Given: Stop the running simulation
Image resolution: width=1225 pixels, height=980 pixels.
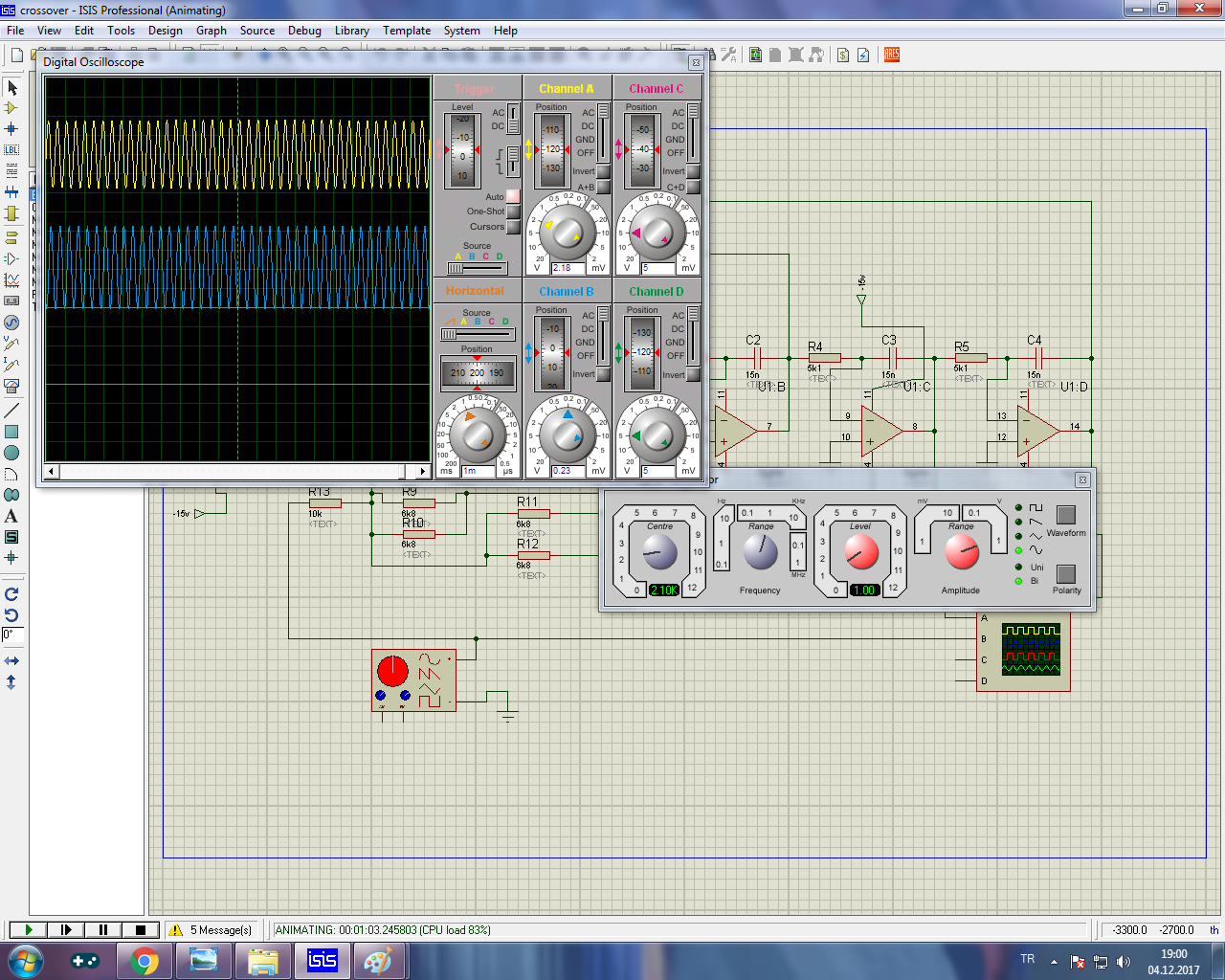Looking at the screenshot, I should click(141, 929).
